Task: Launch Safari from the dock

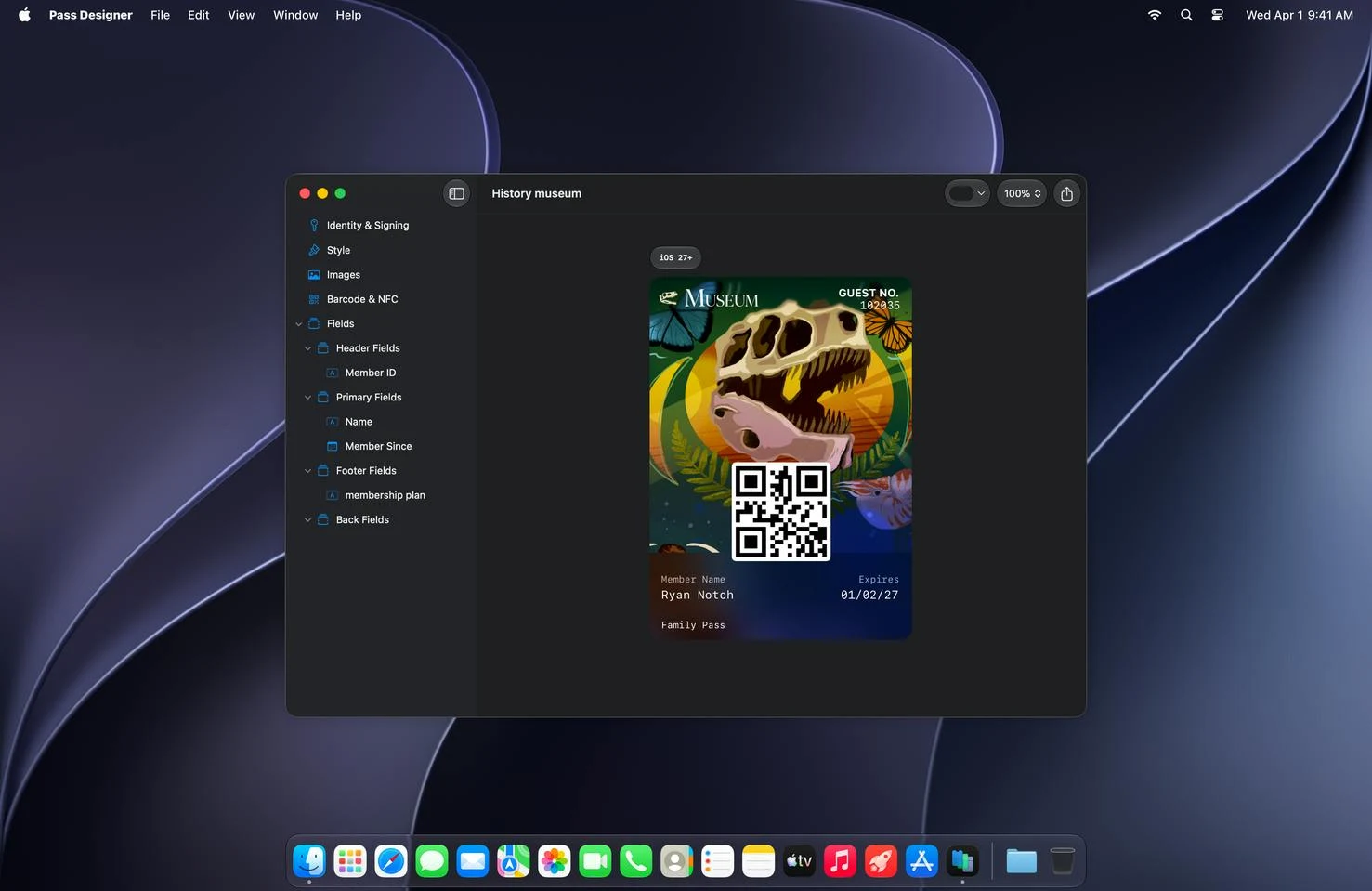Action: coord(391,861)
